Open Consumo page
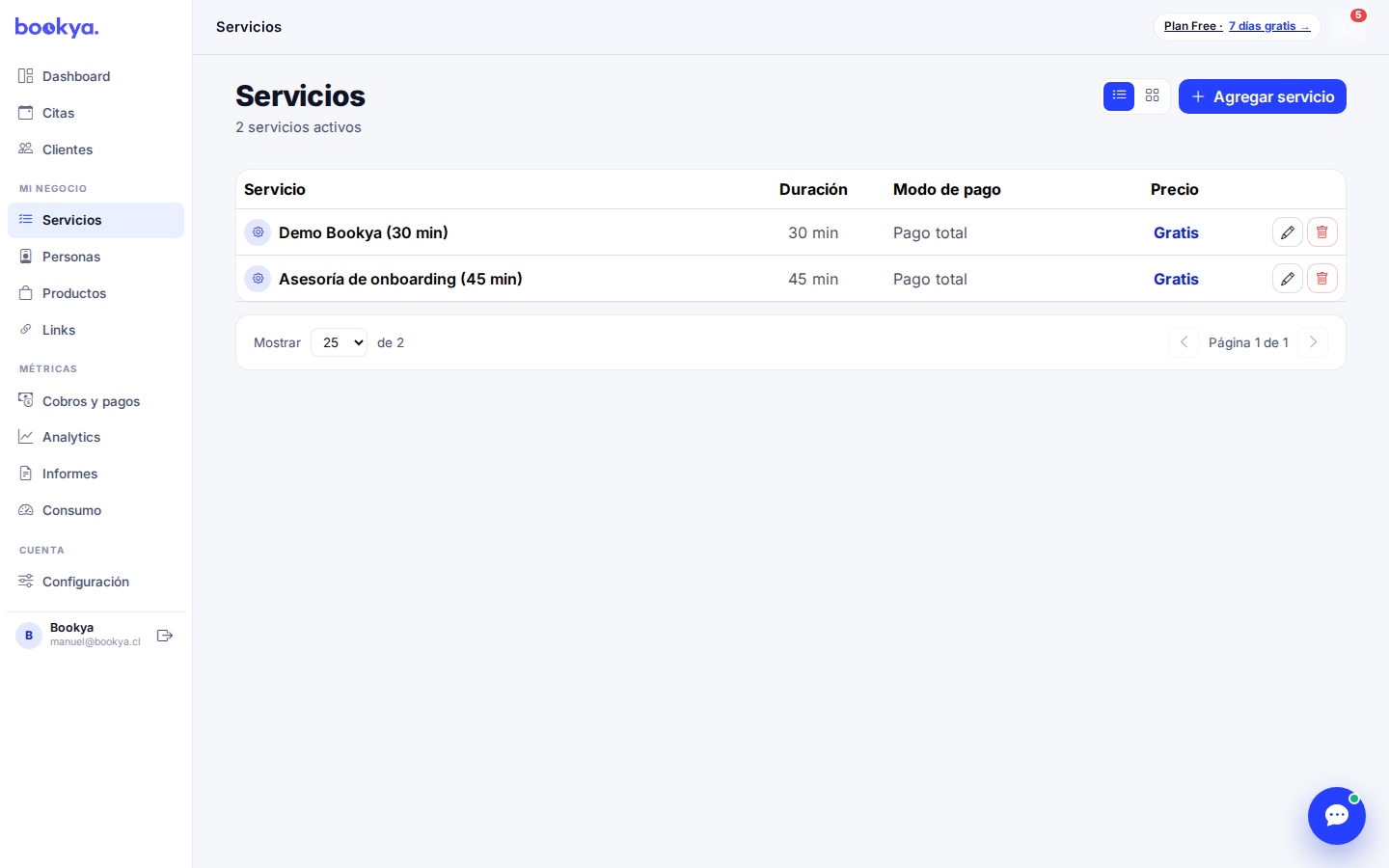The height and width of the screenshot is (868, 1389). [95, 510]
